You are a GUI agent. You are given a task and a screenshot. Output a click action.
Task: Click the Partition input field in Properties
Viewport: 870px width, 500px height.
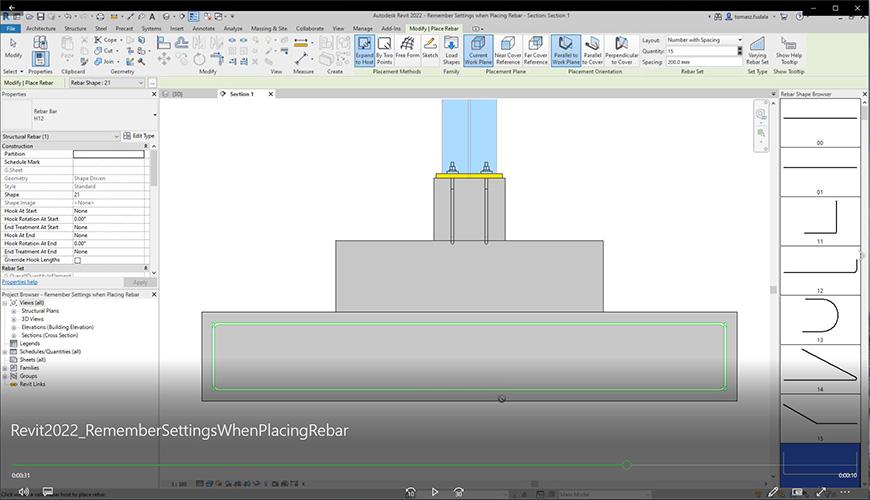click(x=109, y=154)
